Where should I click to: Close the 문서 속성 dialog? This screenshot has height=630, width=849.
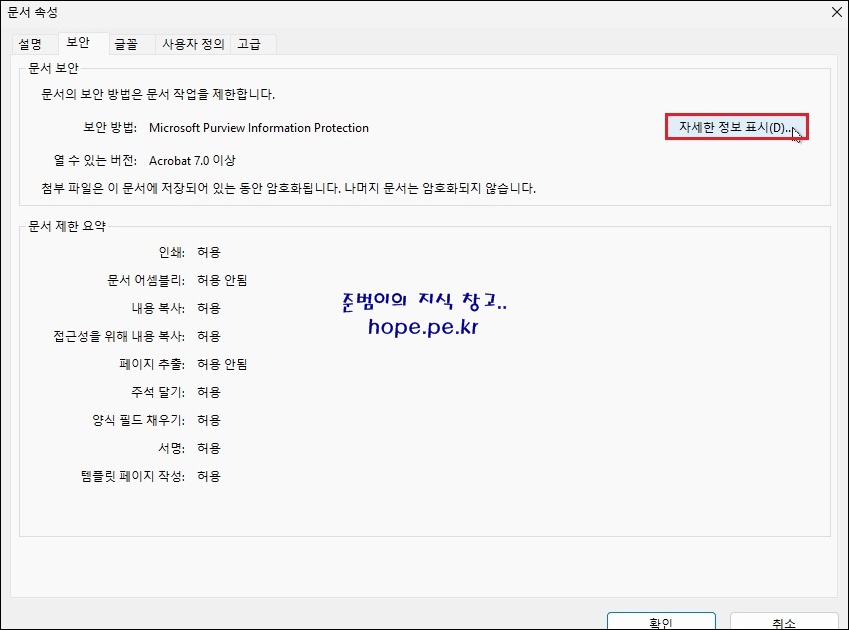tap(837, 12)
